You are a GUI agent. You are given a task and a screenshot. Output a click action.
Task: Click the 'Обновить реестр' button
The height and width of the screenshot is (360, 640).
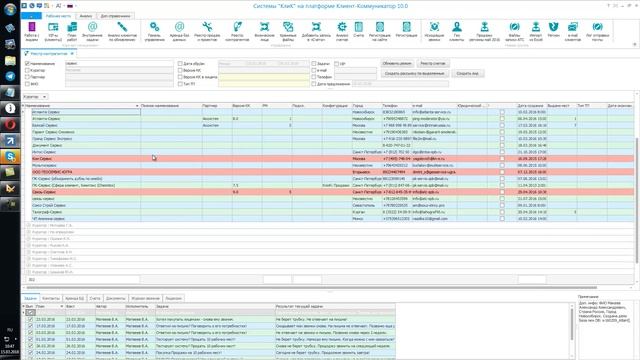(398, 64)
